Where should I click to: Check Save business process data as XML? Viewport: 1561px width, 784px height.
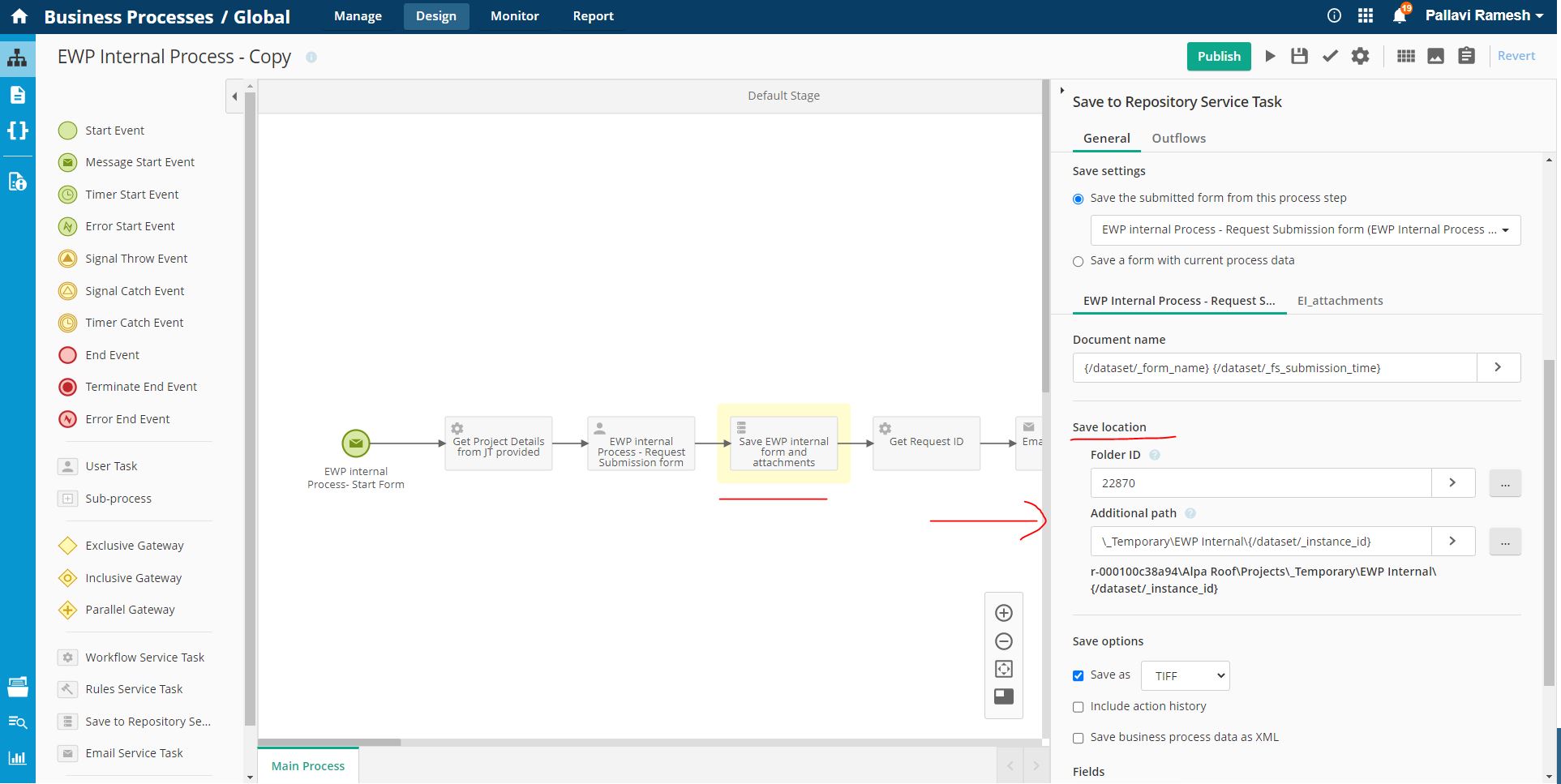tap(1078, 738)
